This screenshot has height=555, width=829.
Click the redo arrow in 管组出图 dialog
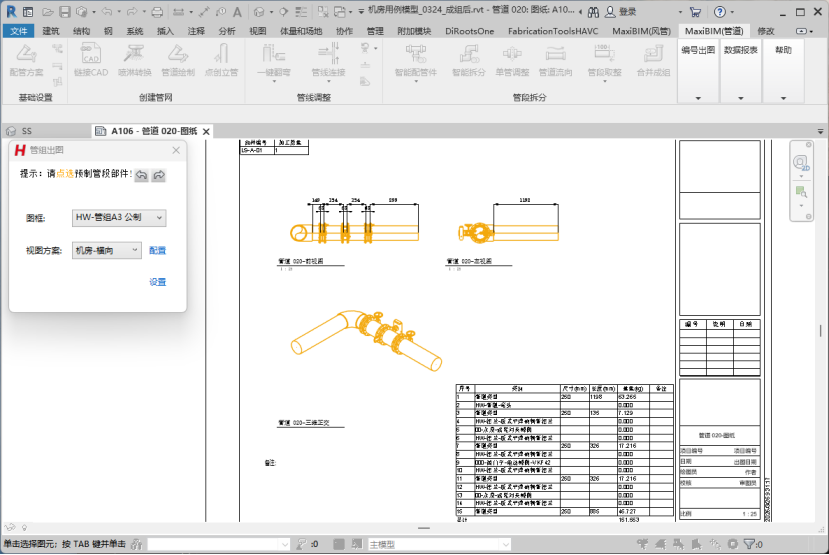pyautogui.click(x=159, y=175)
